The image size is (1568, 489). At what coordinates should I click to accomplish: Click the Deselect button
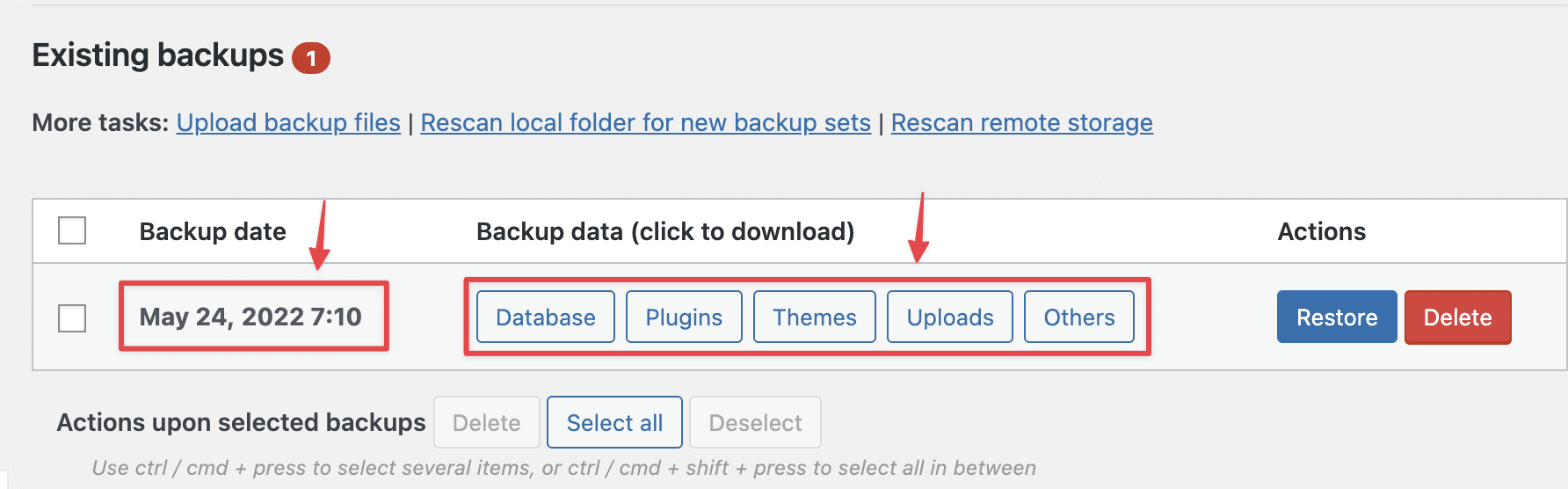[755, 423]
